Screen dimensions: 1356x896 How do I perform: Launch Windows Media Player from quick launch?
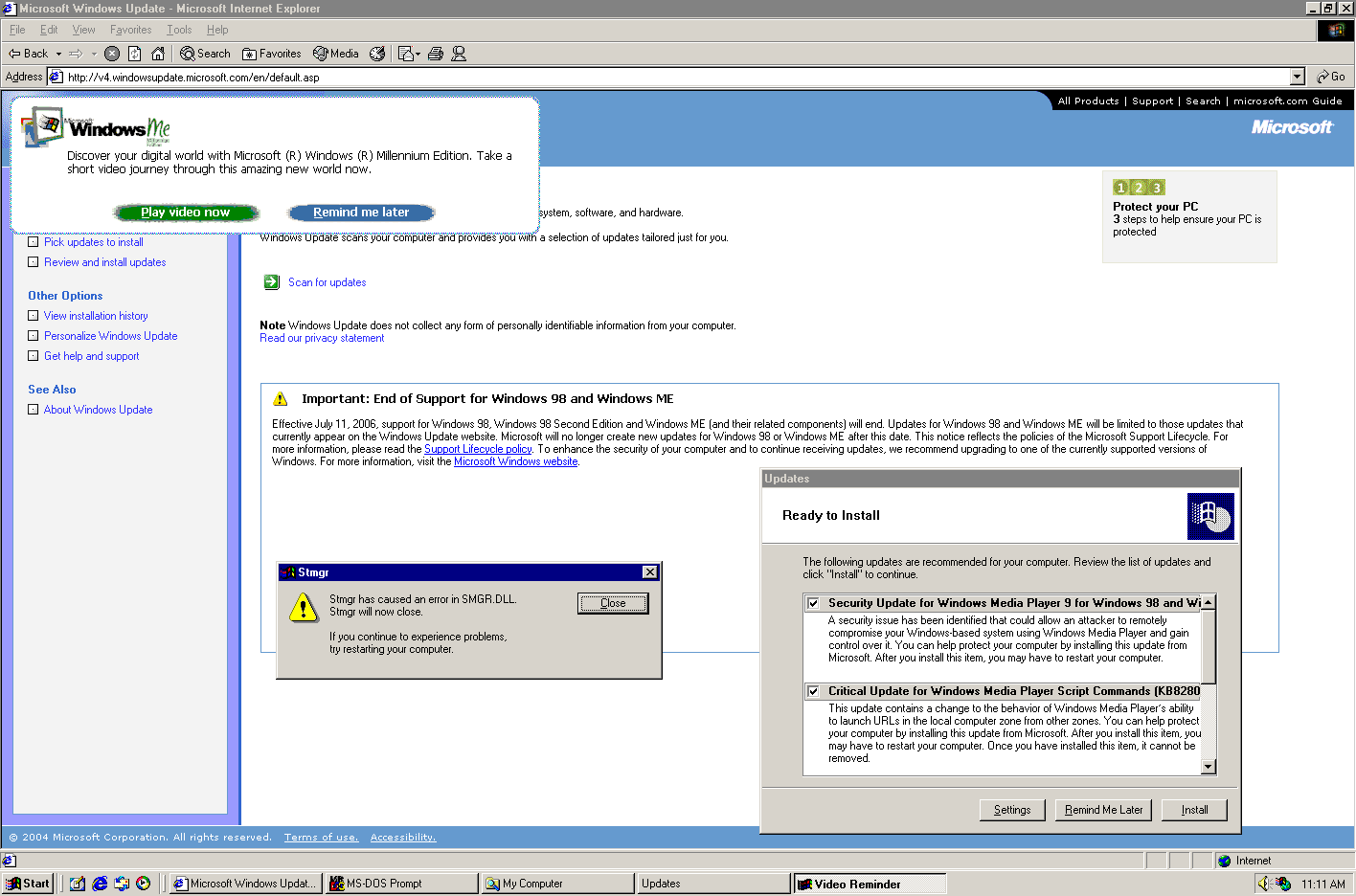tap(144, 884)
